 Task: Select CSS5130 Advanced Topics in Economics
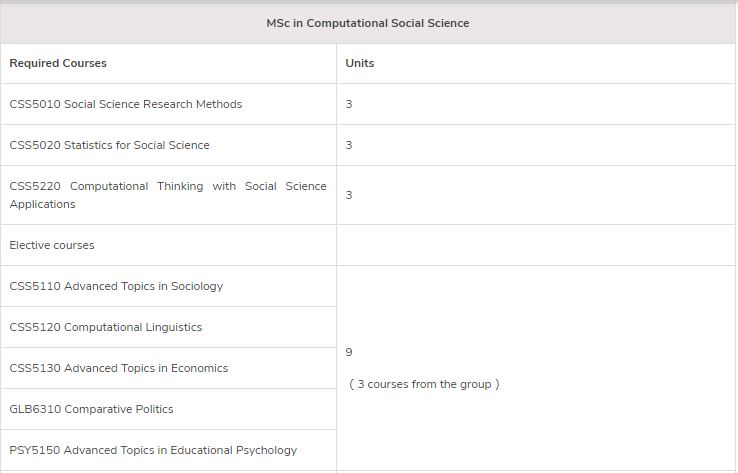(119, 368)
